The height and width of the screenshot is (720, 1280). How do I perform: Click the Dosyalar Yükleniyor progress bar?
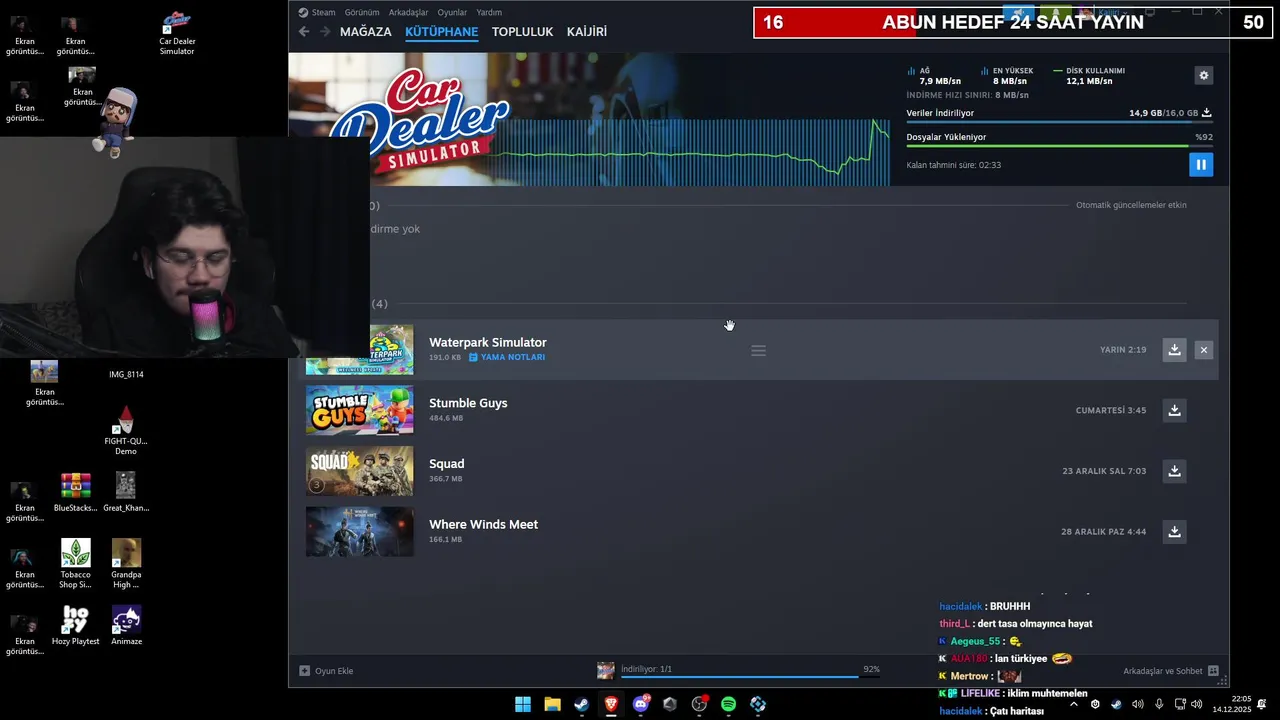(x=1059, y=146)
